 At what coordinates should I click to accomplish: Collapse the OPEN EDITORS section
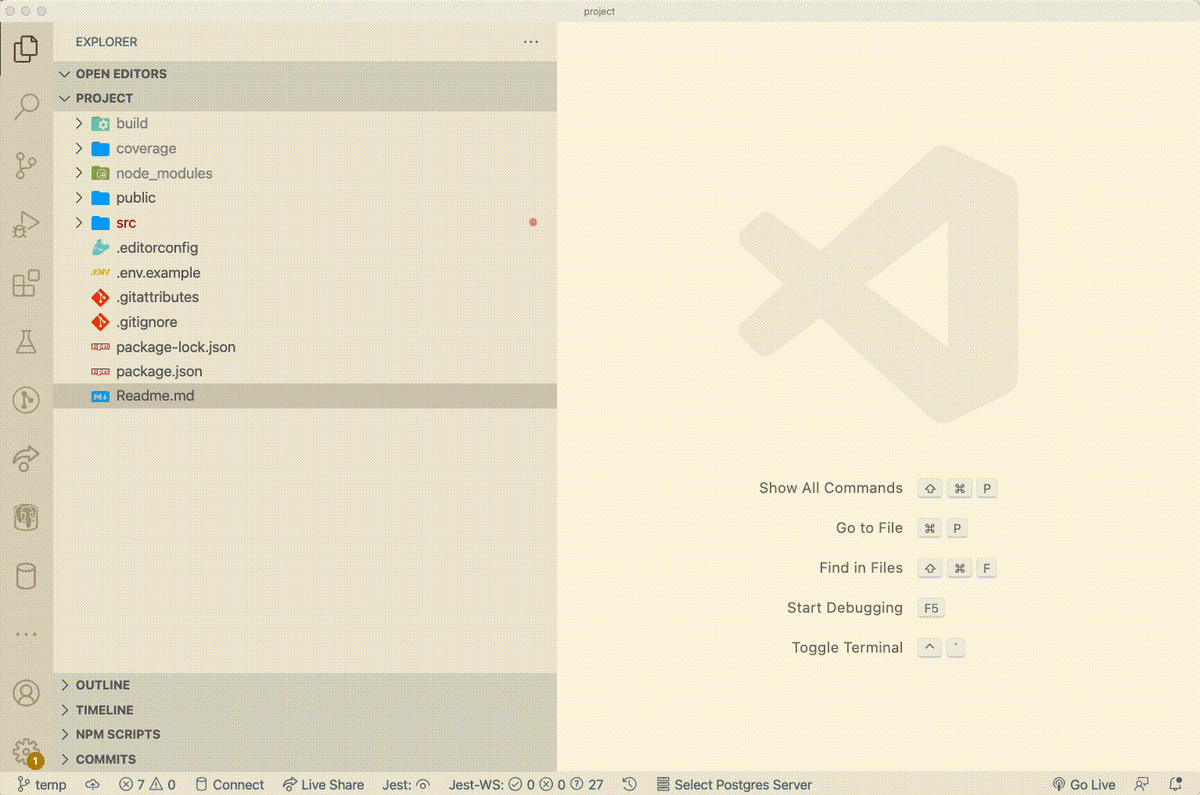pyautogui.click(x=305, y=74)
